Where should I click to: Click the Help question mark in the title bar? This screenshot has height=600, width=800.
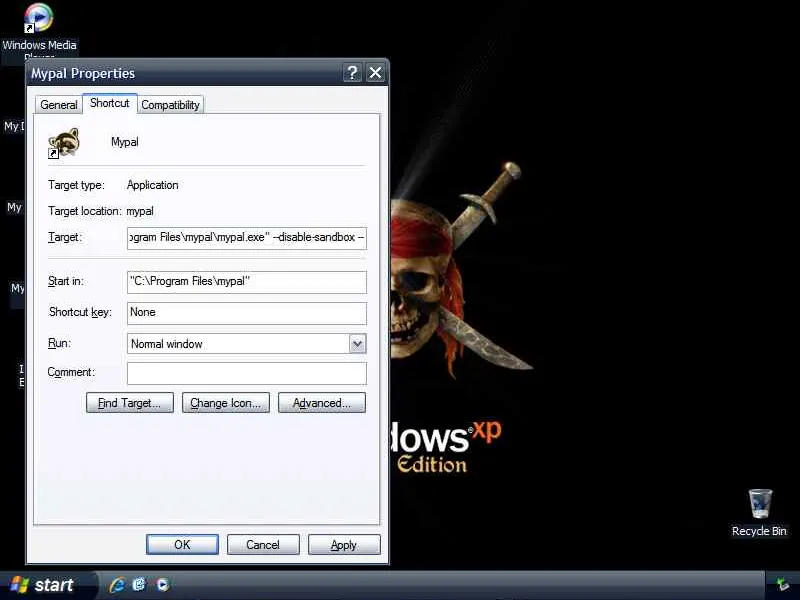point(352,73)
